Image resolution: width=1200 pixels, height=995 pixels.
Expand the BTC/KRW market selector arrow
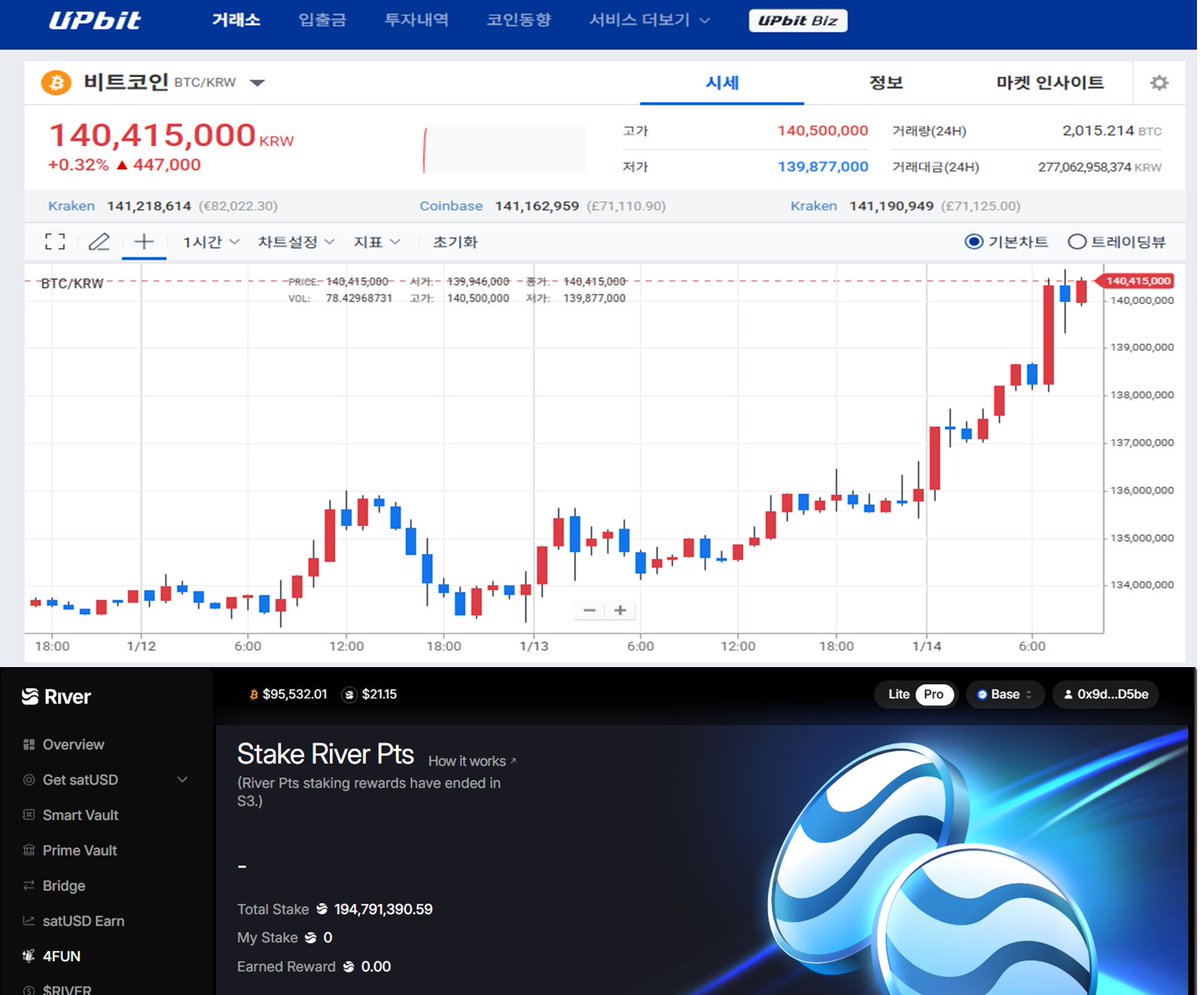[257, 83]
